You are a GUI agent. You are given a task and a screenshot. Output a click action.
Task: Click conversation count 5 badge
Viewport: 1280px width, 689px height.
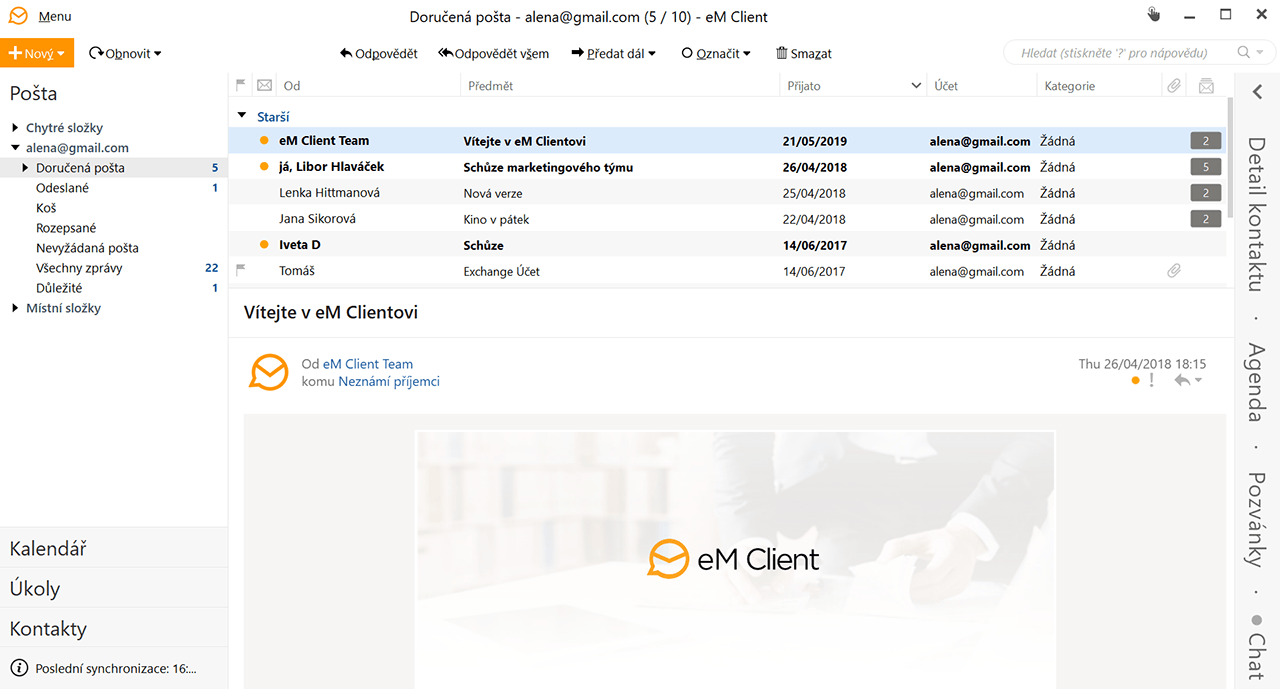click(1205, 167)
